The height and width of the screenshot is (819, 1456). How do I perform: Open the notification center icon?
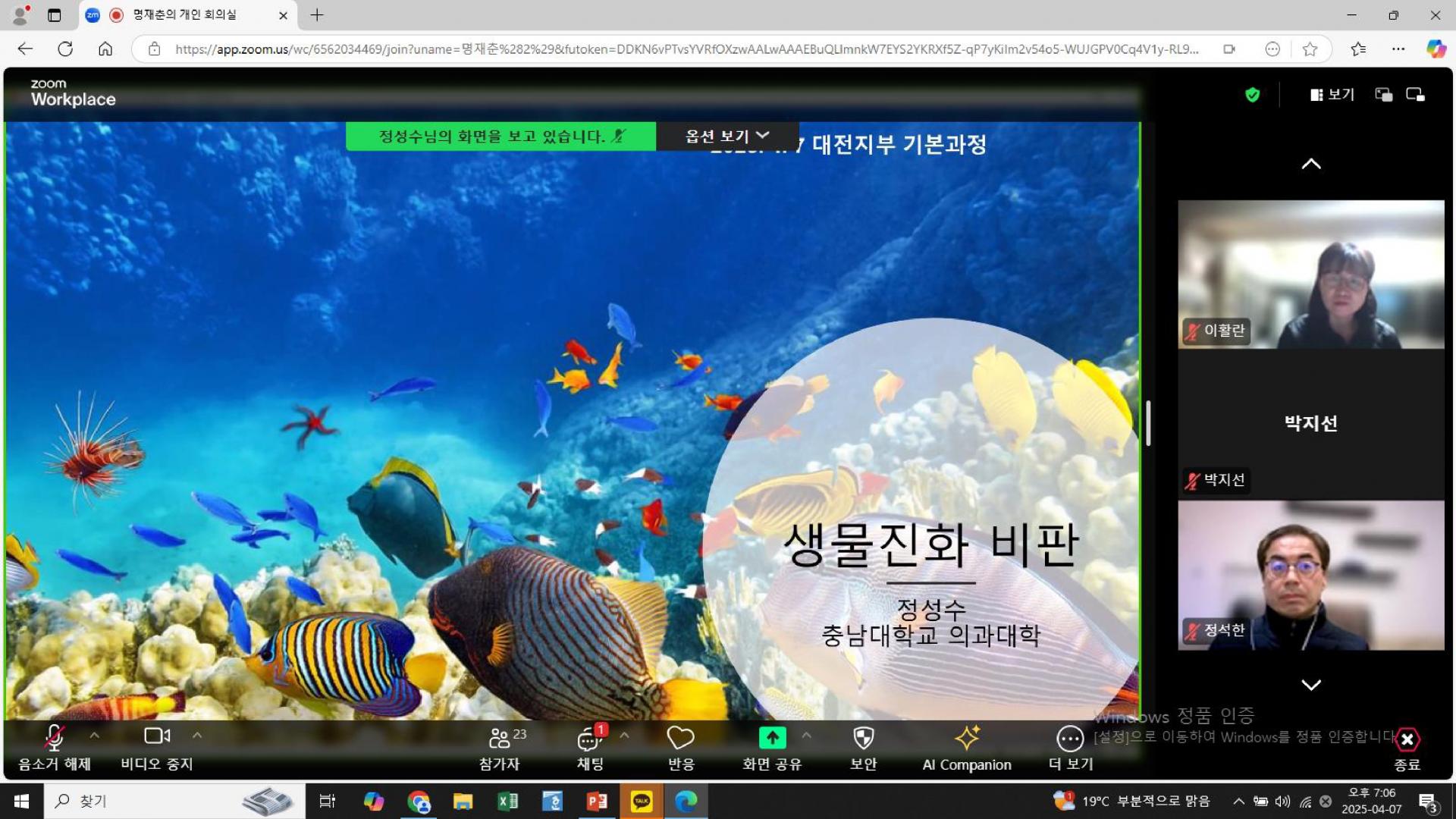click(x=1429, y=802)
